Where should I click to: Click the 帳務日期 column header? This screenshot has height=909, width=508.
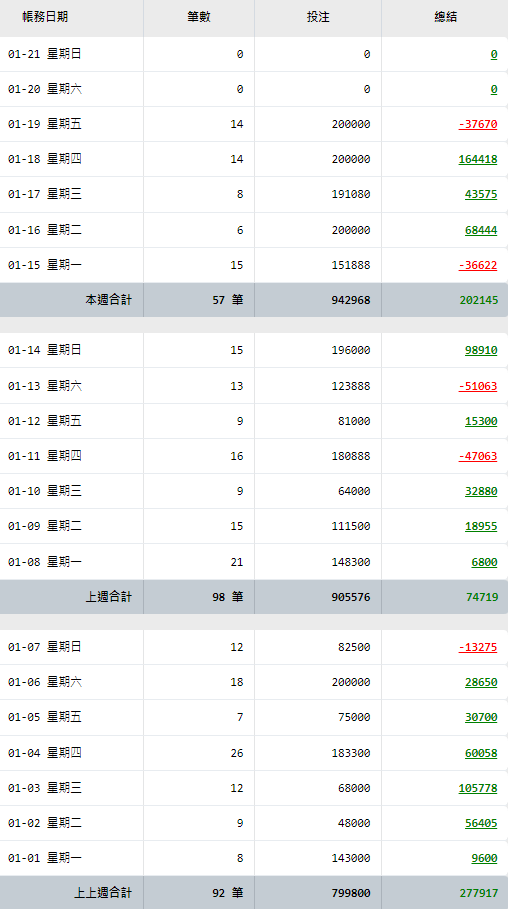45,17
